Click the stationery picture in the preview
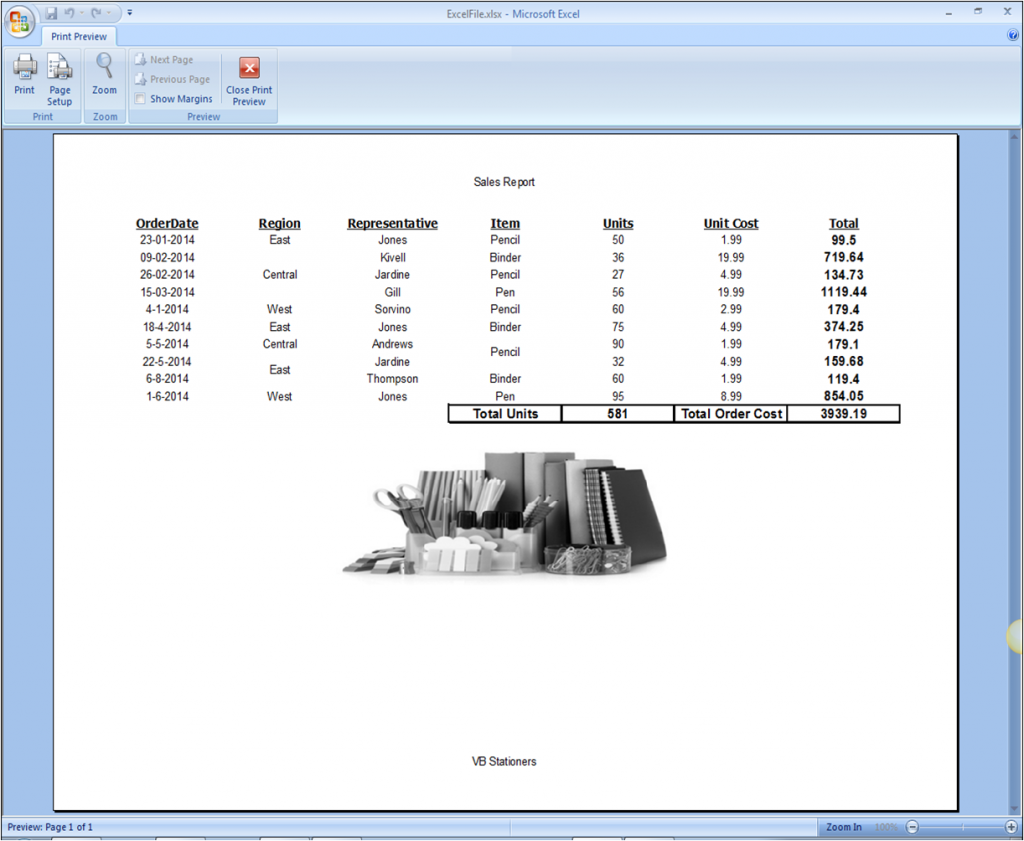The image size is (1024, 841). click(505, 513)
